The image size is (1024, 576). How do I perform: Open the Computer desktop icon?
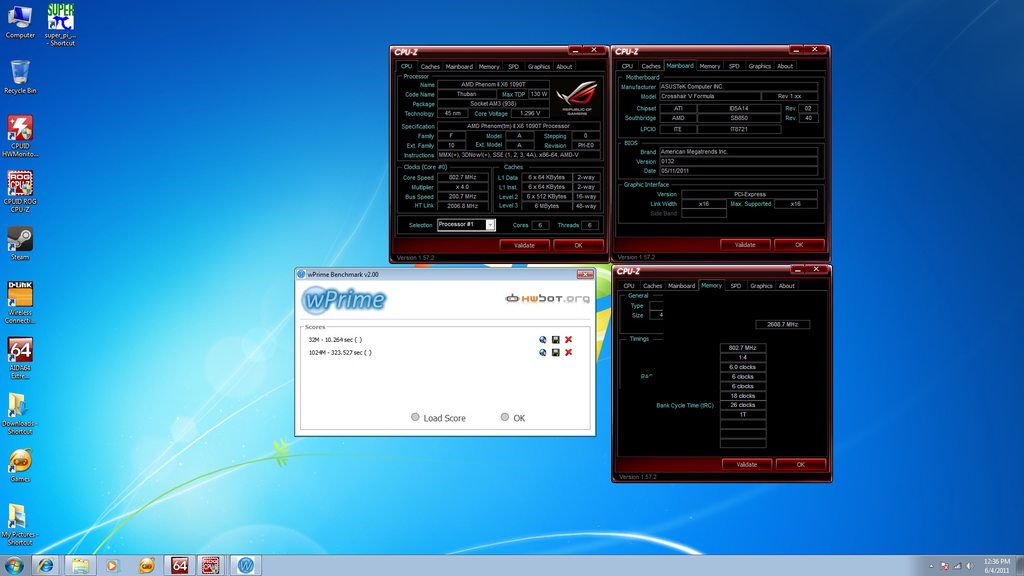[20, 20]
